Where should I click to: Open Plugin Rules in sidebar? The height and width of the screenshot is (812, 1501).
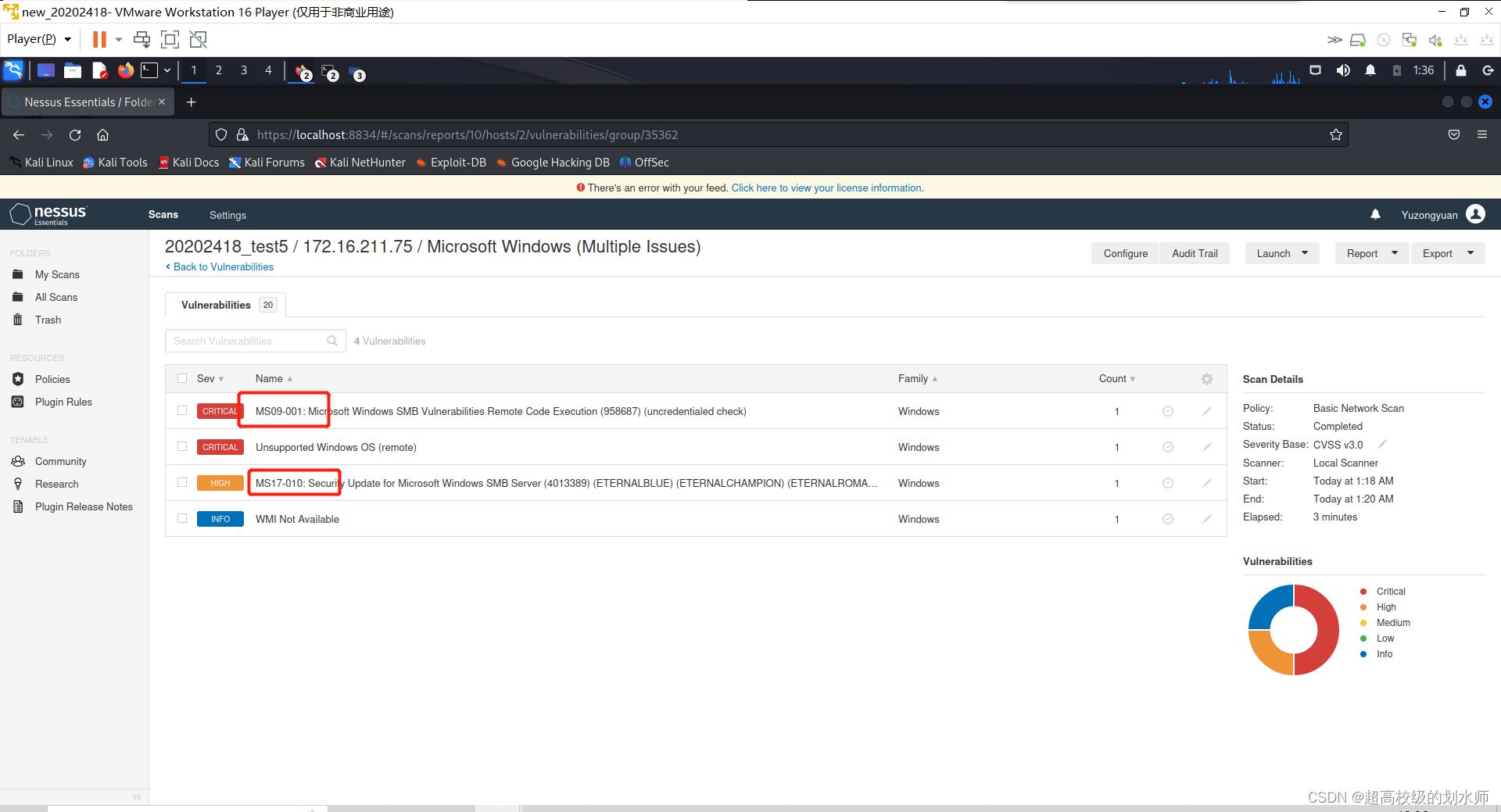coord(63,402)
